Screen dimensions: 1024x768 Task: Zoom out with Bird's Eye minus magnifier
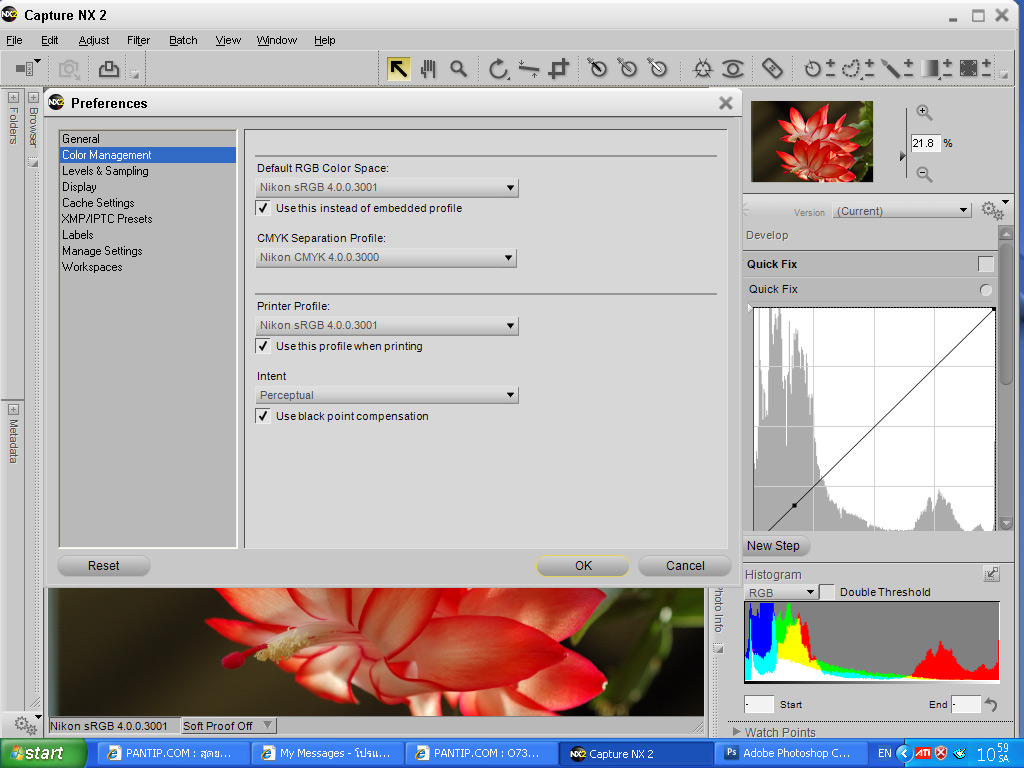(x=923, y=174)
